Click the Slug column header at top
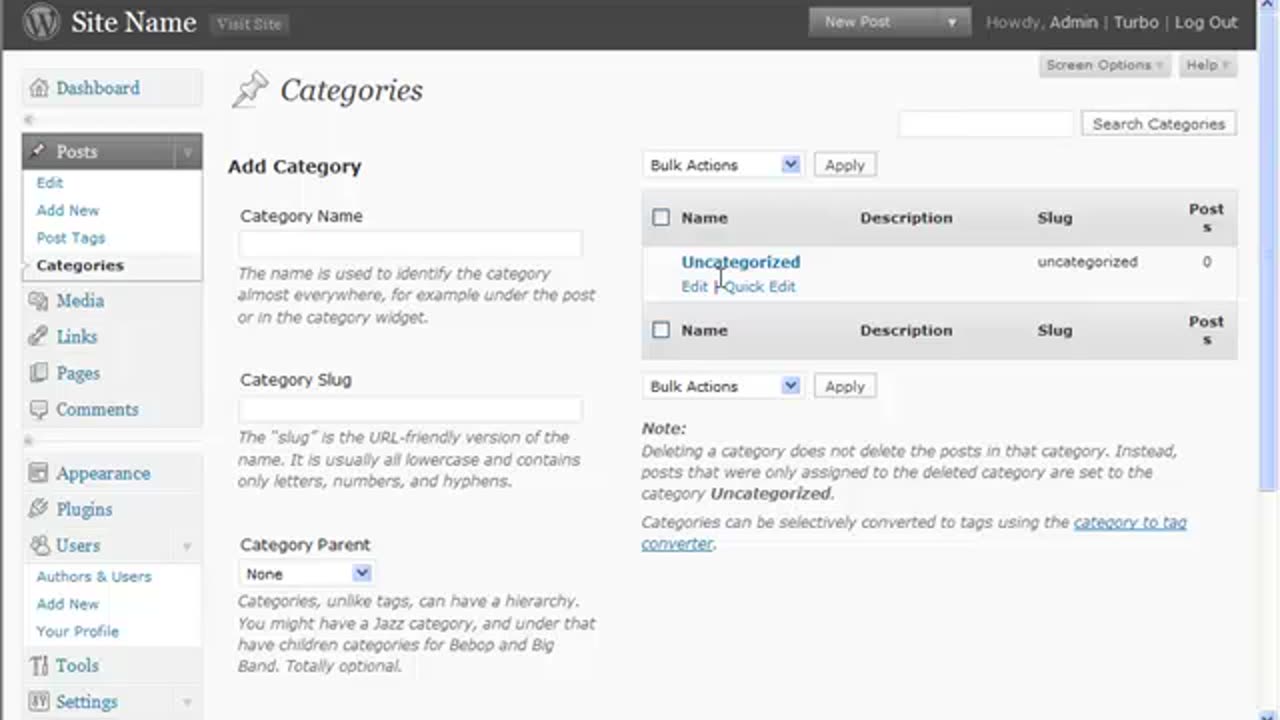This screenshot has height=720, width=1280. coord(1055,217)
